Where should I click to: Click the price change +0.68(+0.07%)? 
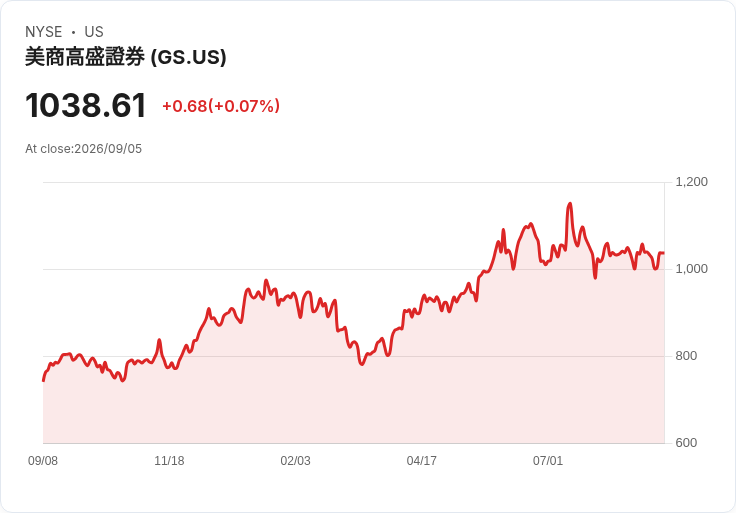coord(221,106)
